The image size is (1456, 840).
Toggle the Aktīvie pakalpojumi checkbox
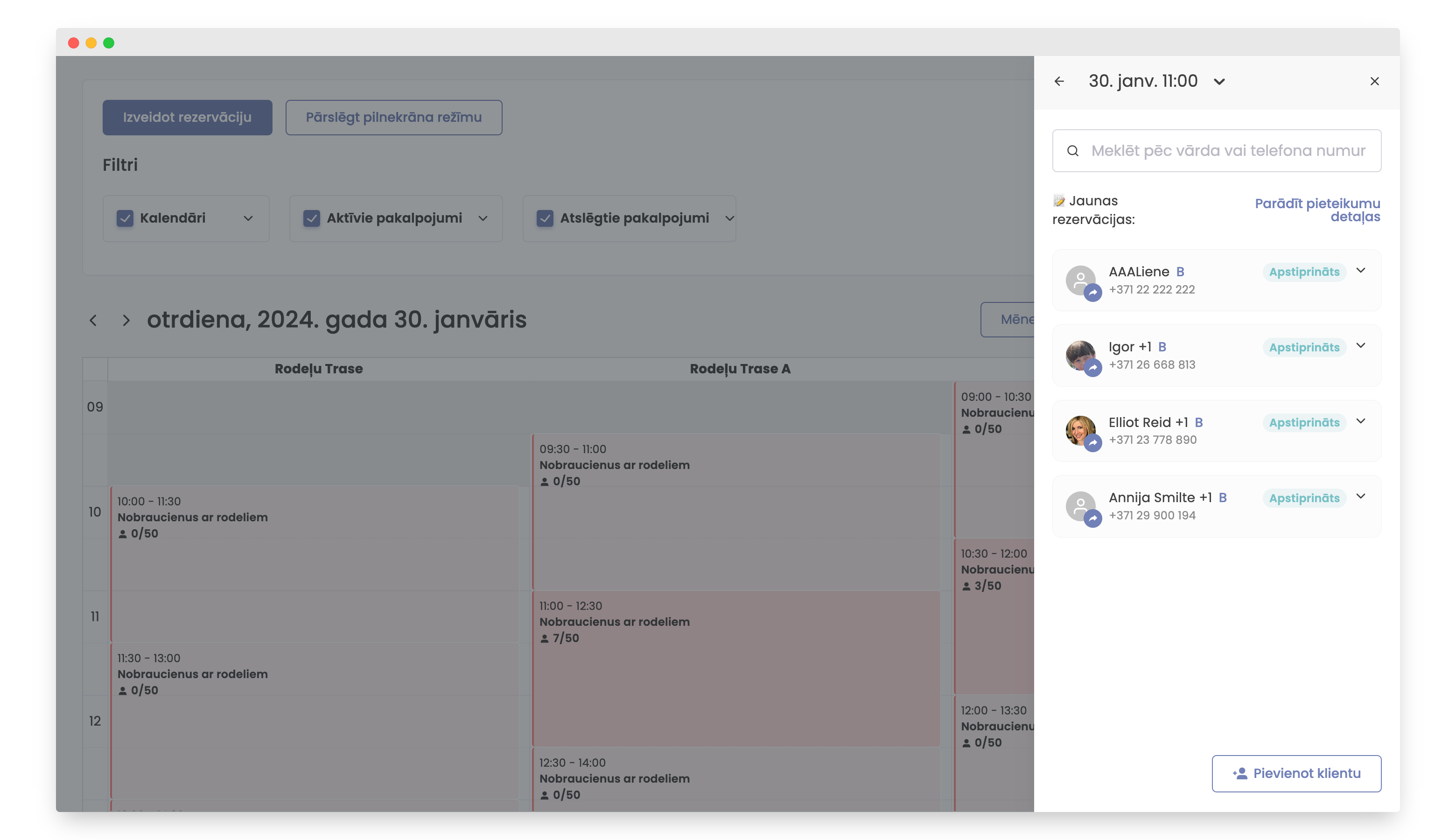(312, 218)
